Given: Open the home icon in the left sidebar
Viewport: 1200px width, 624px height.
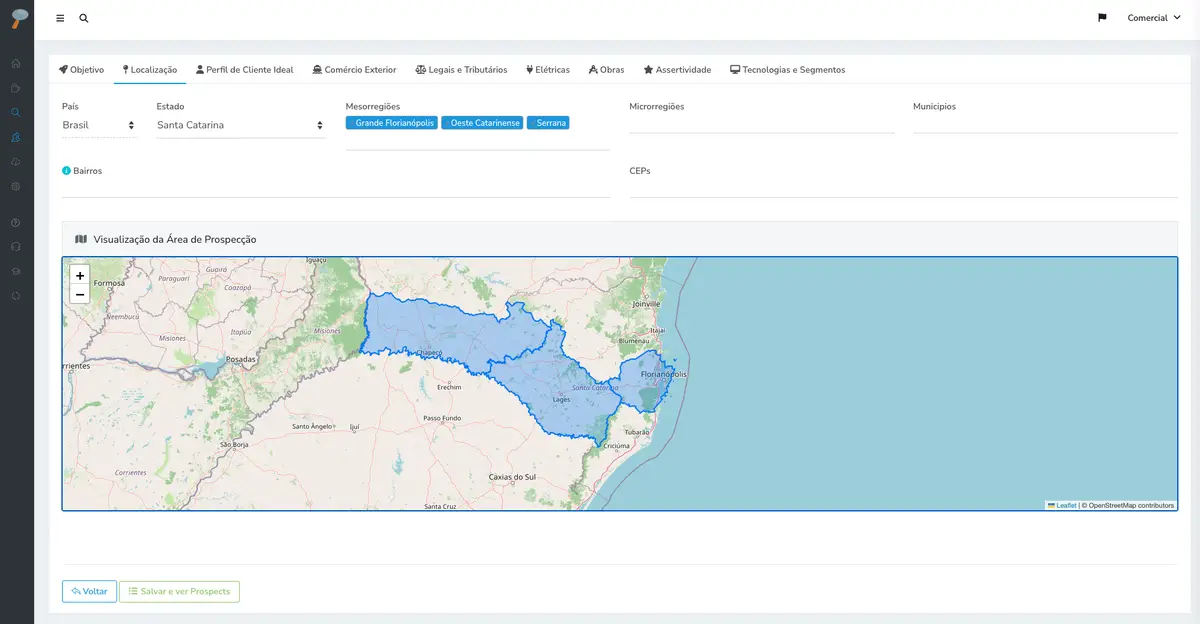Looking at the screenshot, I should pos(16,63).
